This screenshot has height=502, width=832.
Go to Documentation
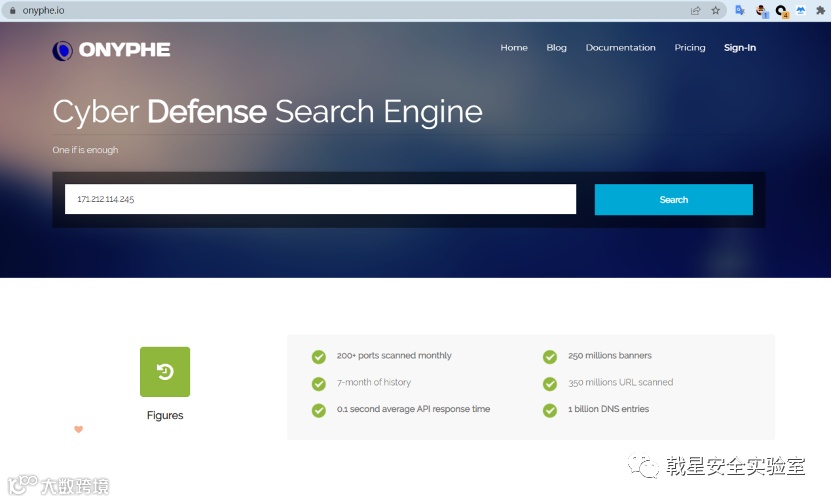[620, 48]
